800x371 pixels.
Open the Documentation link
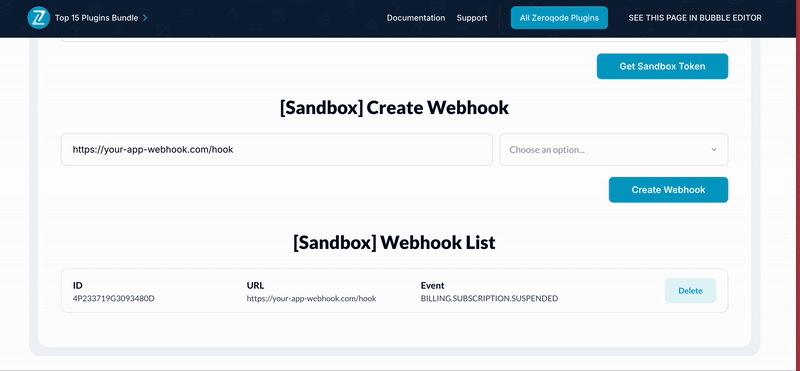[x=416, y=18]
